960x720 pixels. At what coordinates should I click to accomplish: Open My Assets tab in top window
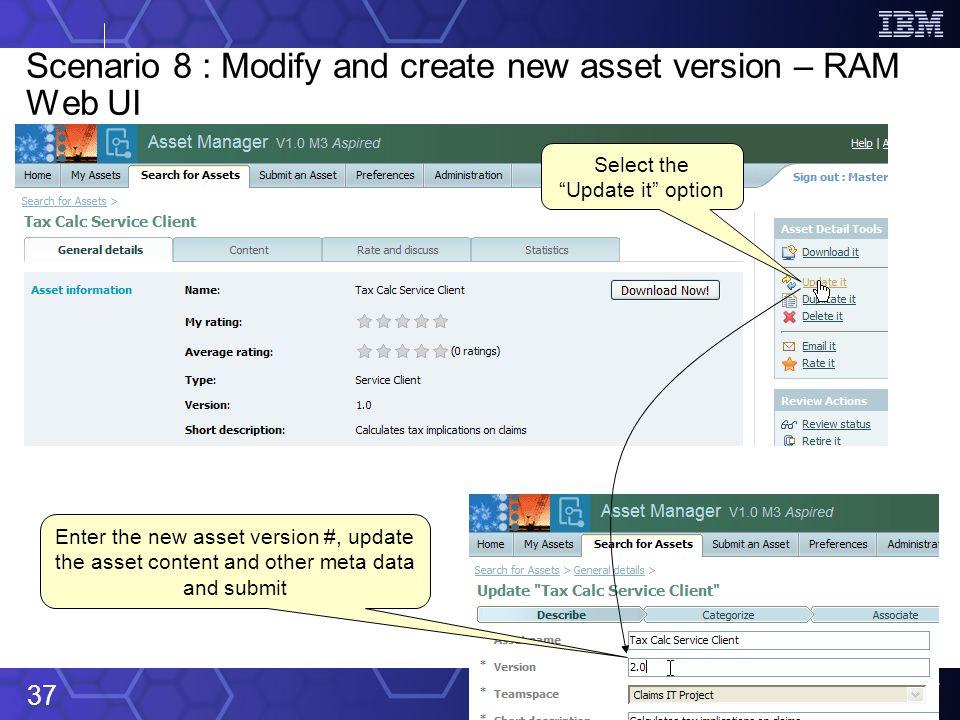96,176
